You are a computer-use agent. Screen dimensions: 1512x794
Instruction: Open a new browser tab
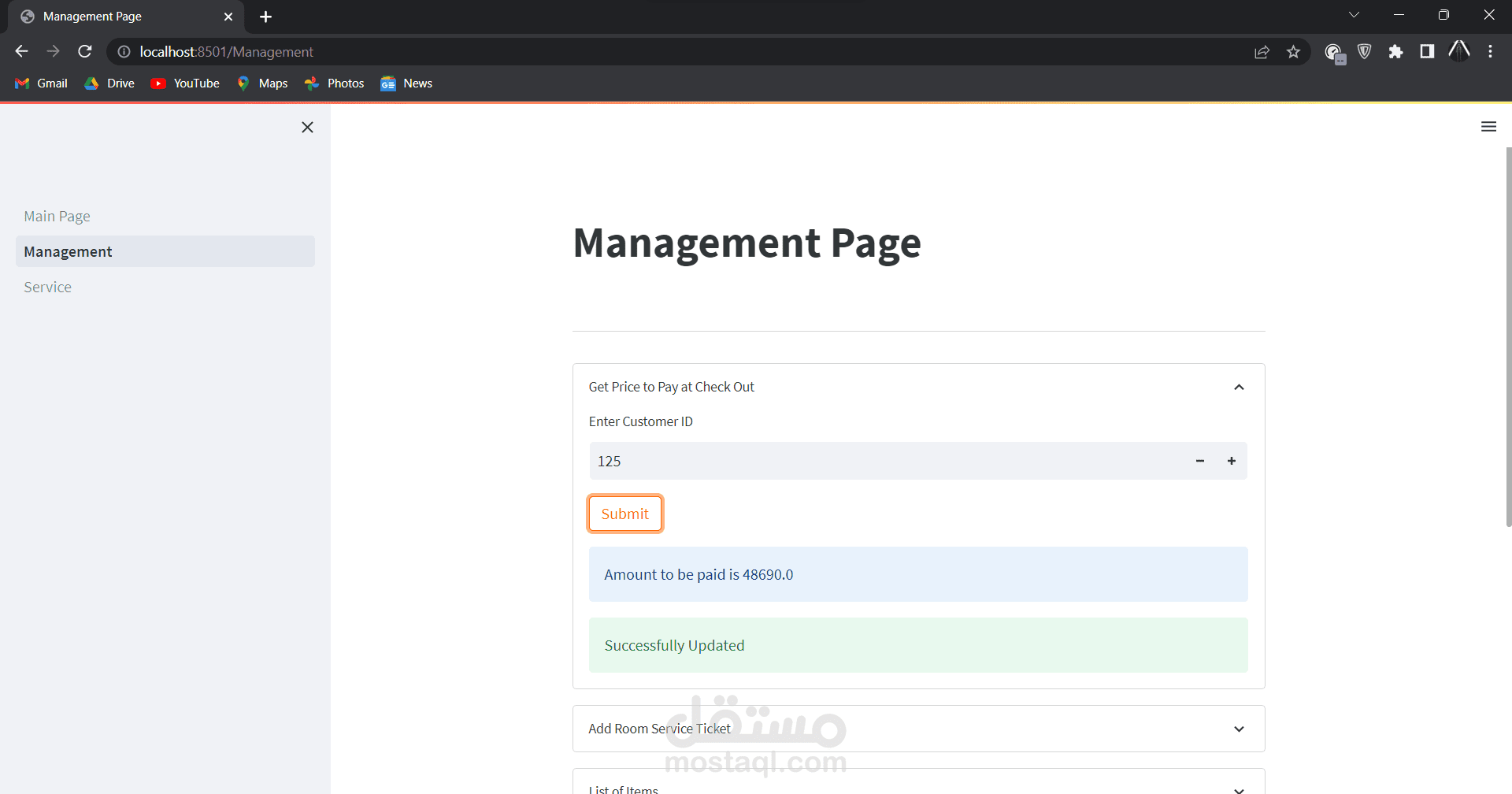(x=266, y=17)
